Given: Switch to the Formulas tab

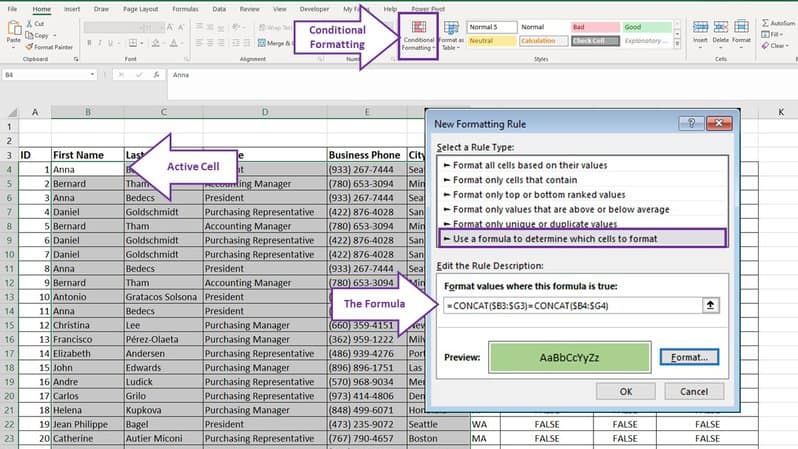Looking at the screenshot, I should pyautogui.click(x=185, y=9).
